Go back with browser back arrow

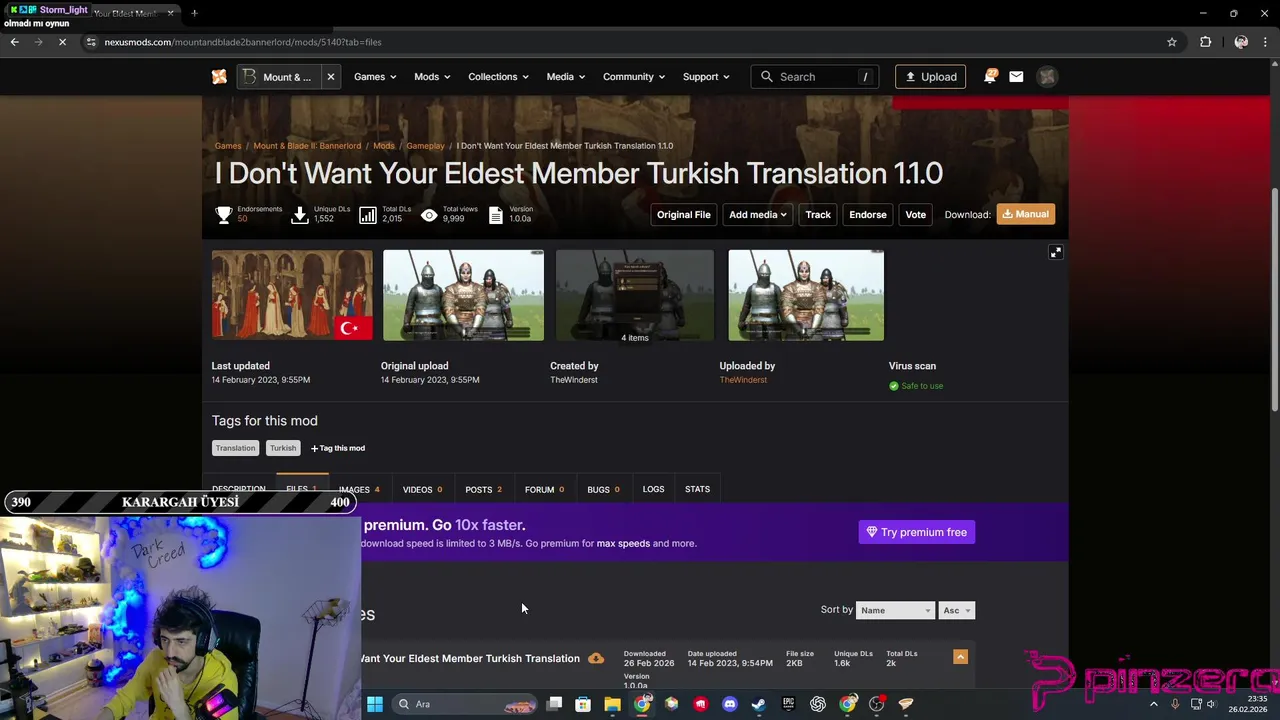pos(14,42)
